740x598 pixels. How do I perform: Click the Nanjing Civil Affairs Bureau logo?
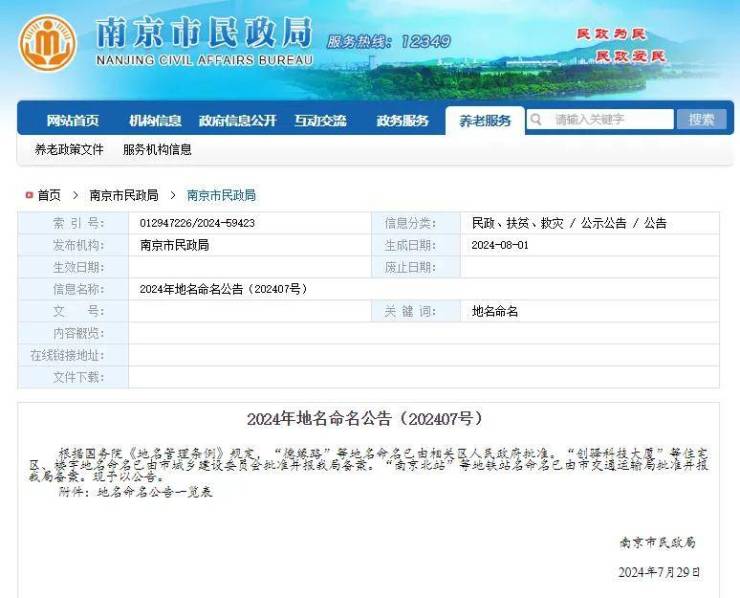(x=47, y=43)
